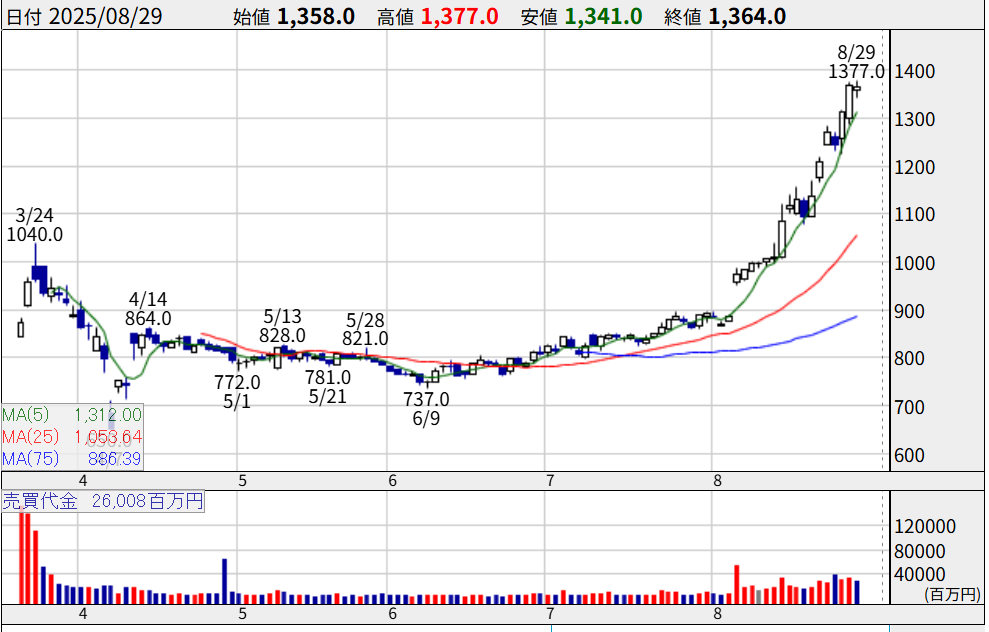
Task: Click the 終値 label in header
Action: click(683, 16)
